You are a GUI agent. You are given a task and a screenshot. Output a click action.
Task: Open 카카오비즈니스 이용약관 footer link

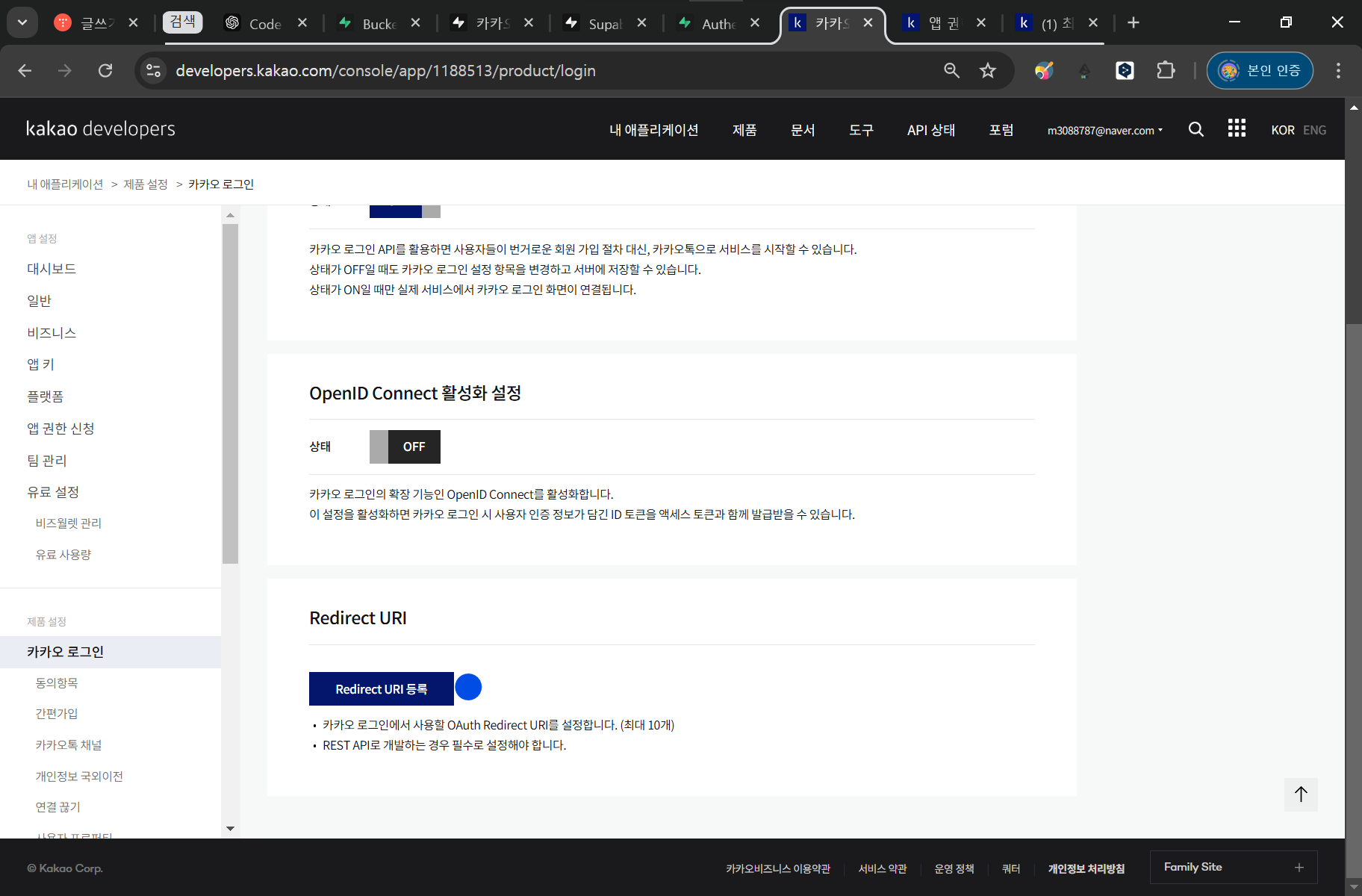coord(778,868)
